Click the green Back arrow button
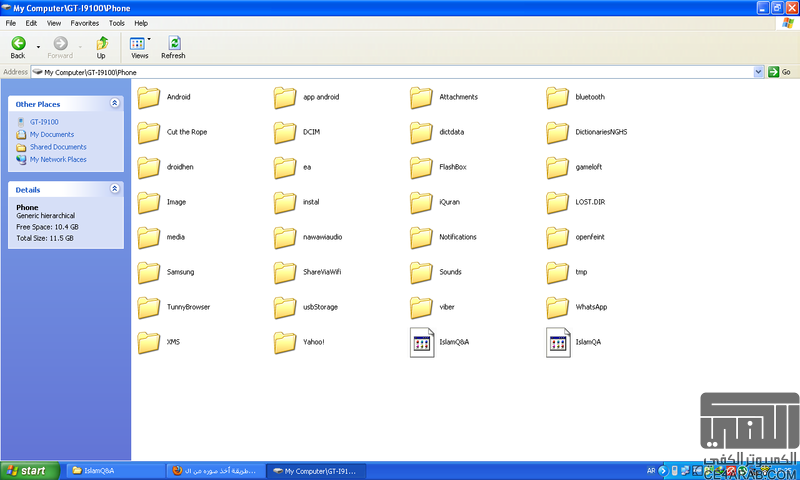The width and height of the screenshot is (800, 480). [18, 43]
